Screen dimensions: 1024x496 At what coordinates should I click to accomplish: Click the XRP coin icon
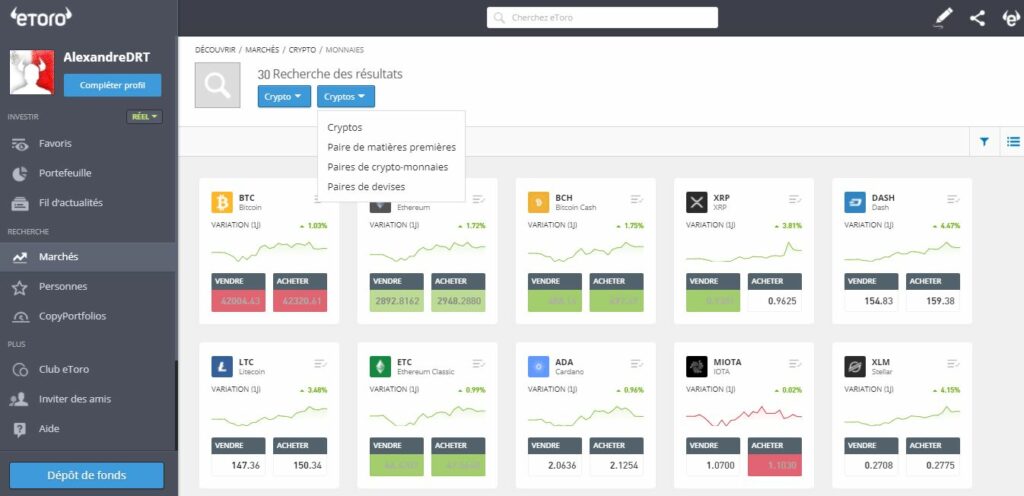[x=697, y=202]
